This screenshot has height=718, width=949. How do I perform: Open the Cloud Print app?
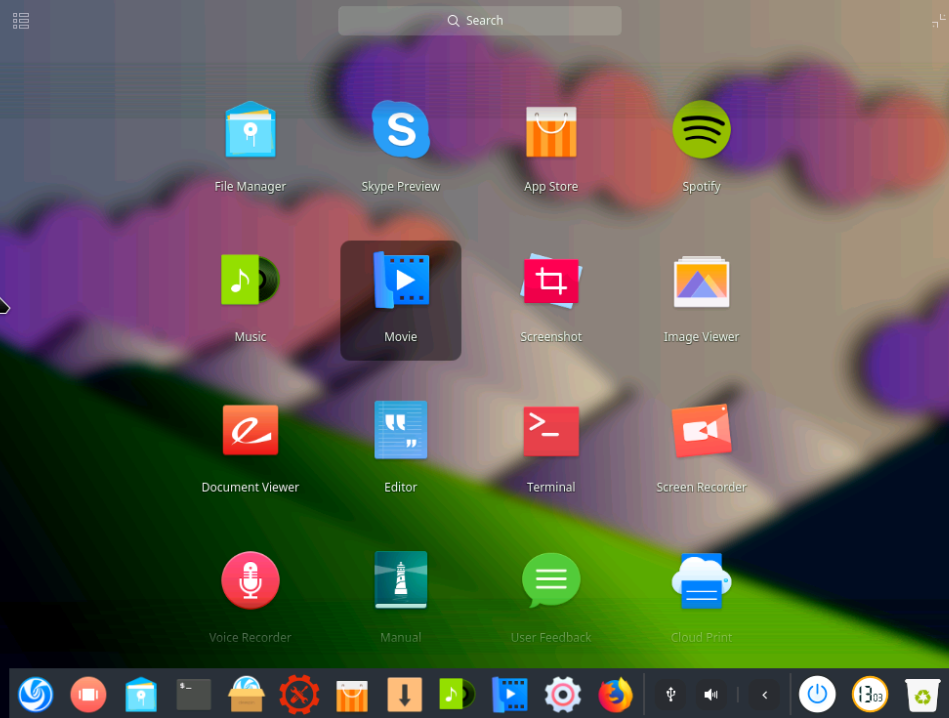701,581
